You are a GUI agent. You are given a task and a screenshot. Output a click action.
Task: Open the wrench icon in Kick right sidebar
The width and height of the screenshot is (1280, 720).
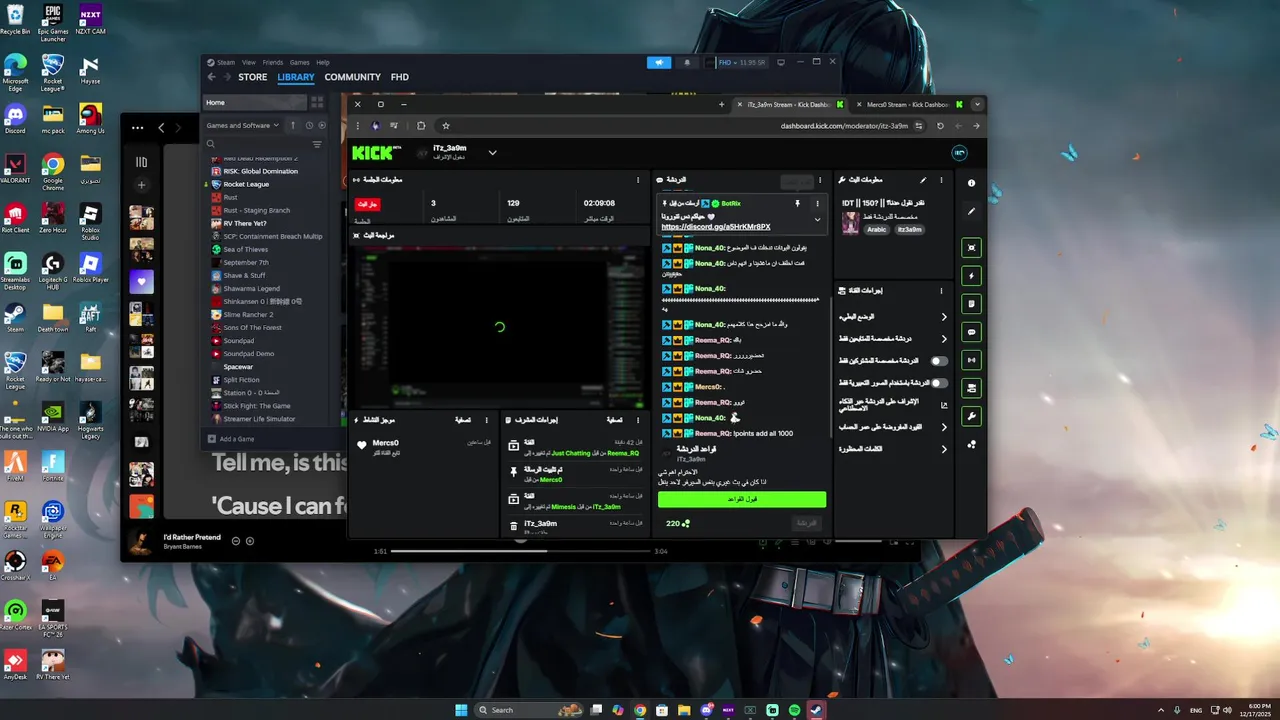[971, 416]
